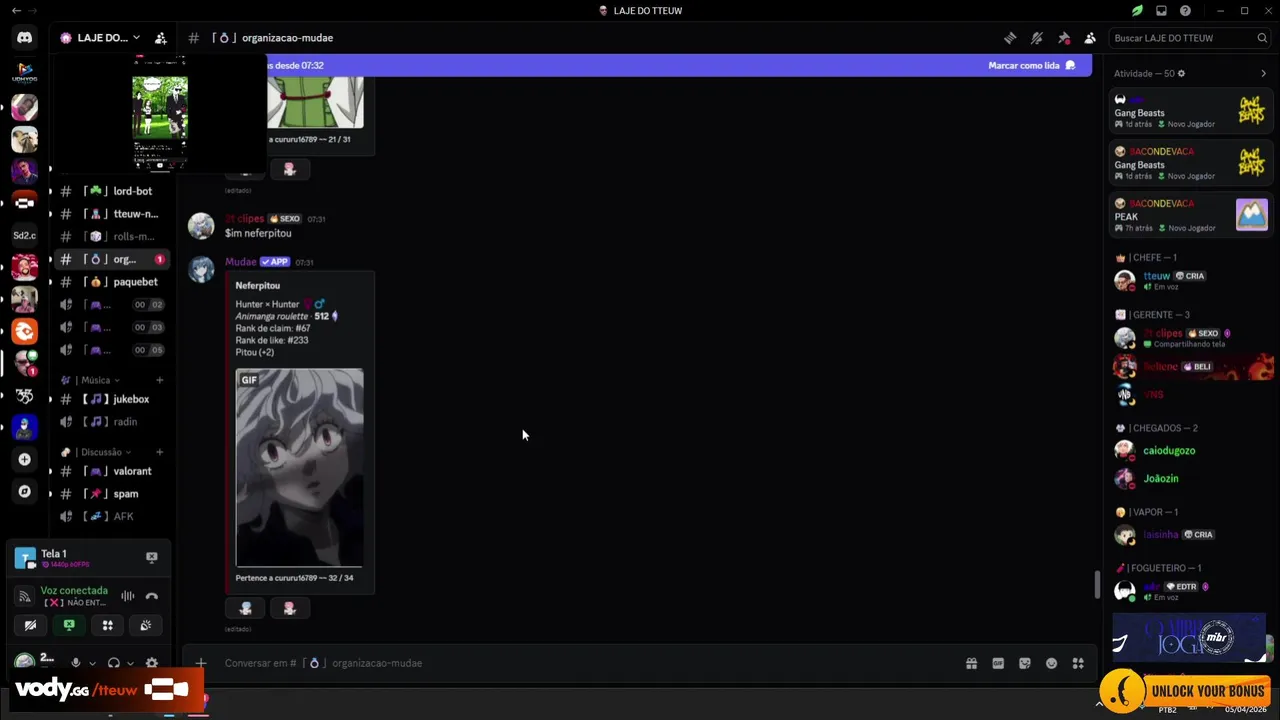1280x720 pixels.
Task: Open the valorant channel
Action: [111, 471]
